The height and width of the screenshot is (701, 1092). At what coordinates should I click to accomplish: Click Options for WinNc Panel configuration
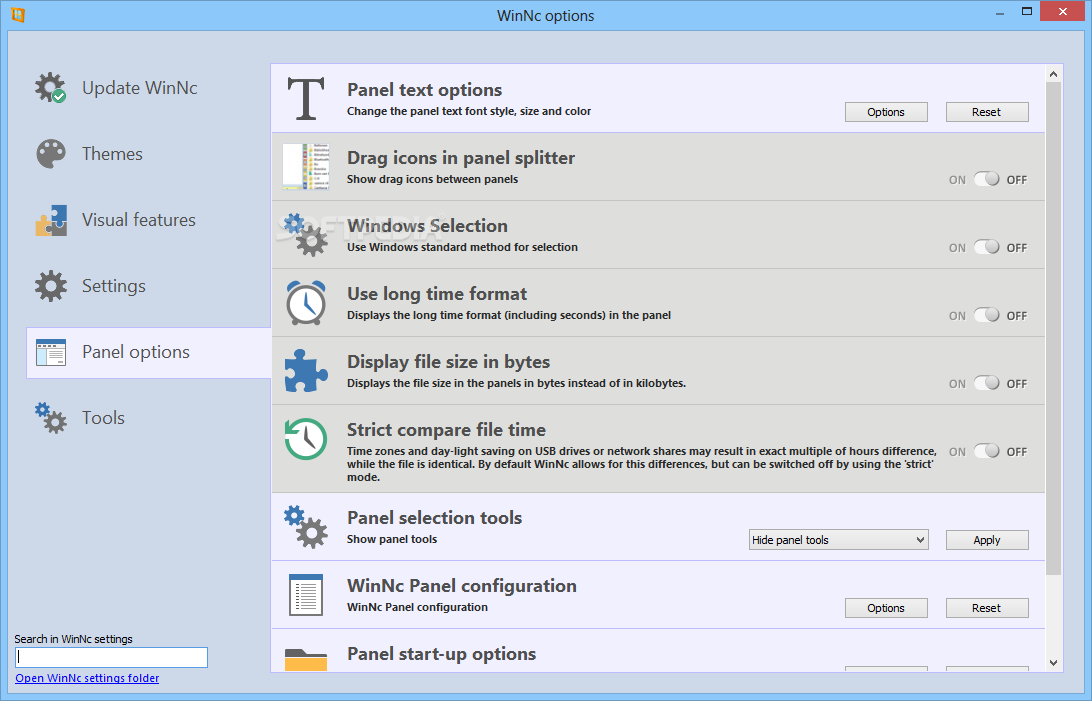pos(886,608)
